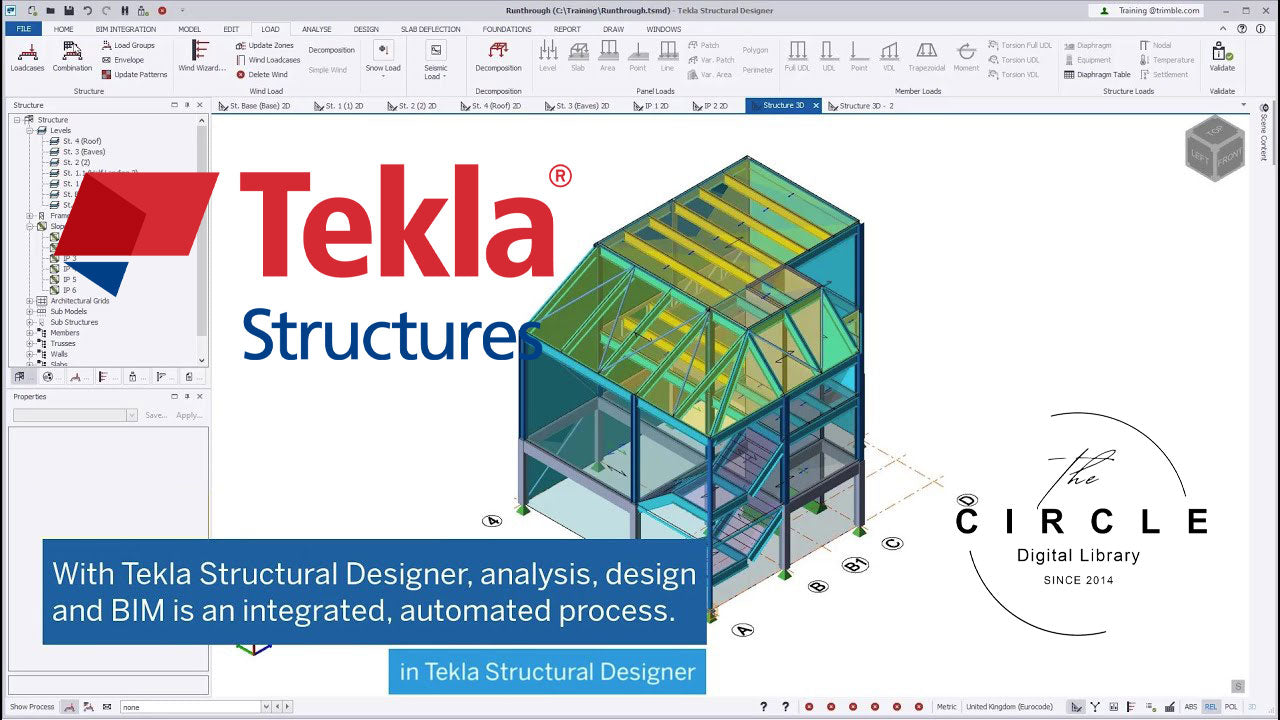
Task: Click the Level panel load icon
Action: coord(548,51)
